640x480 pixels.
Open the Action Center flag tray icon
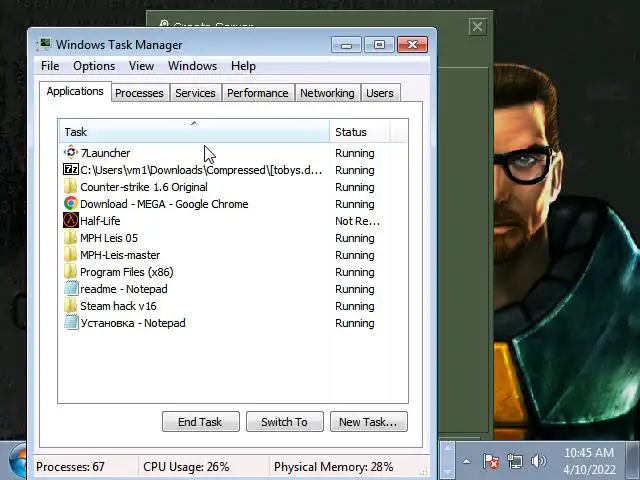491,461
